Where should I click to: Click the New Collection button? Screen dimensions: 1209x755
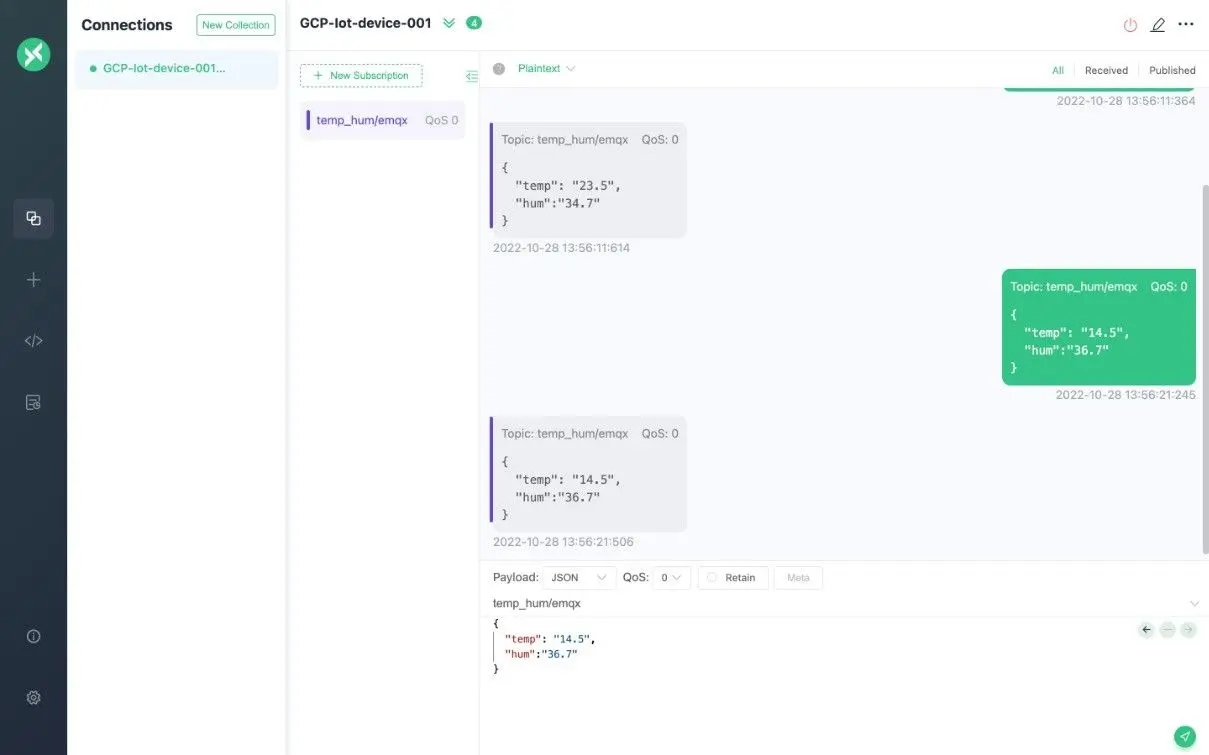(x=235, y=24)
